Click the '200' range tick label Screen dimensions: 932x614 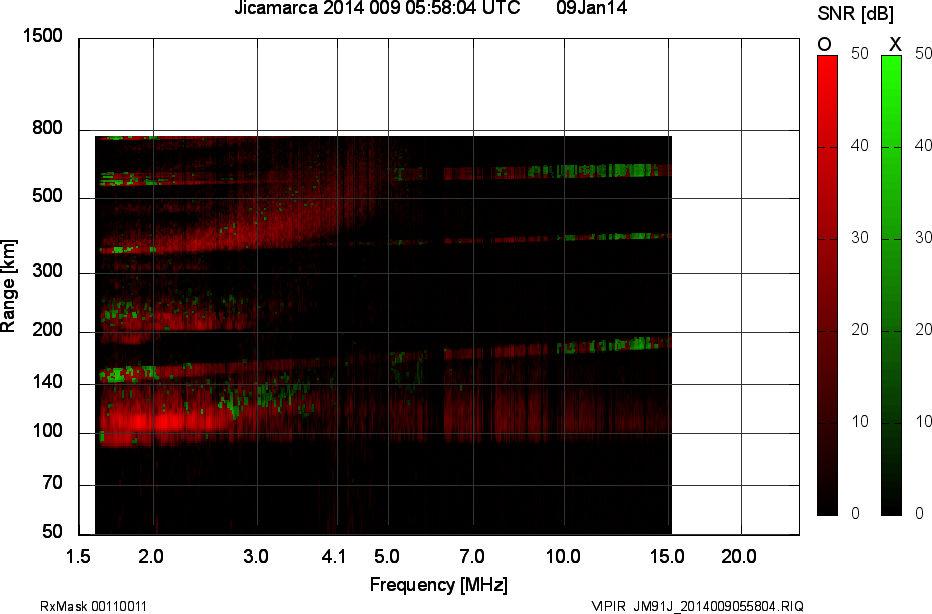click(x=48, y=329)
